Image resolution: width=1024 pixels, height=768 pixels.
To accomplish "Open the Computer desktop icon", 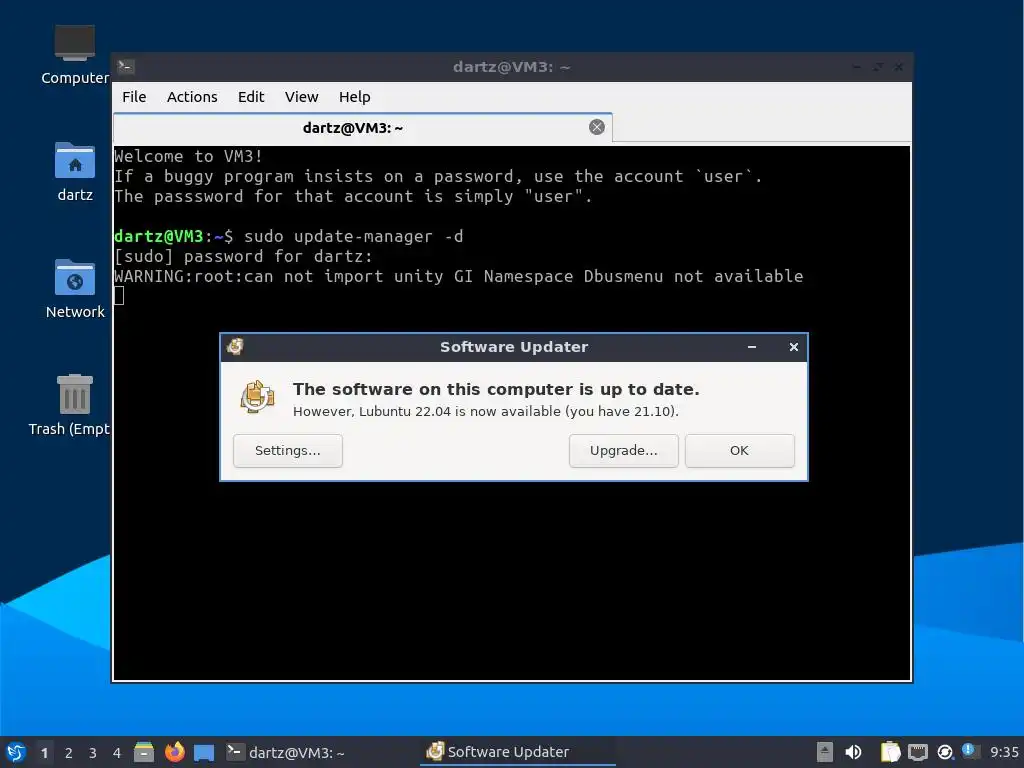I will coord(75,55).
